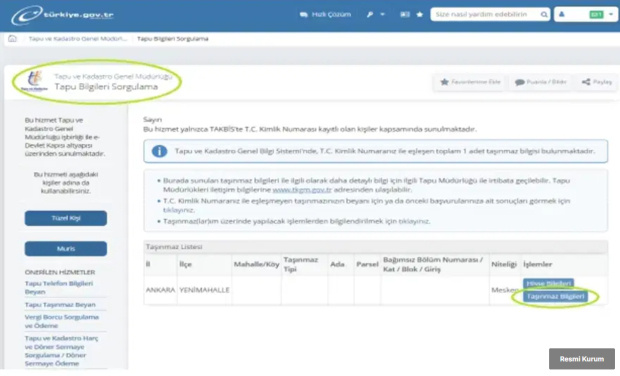Screen dimensions: 620x376
Task: Click the Mahalle/Köy column header
Action: [256, 264]
